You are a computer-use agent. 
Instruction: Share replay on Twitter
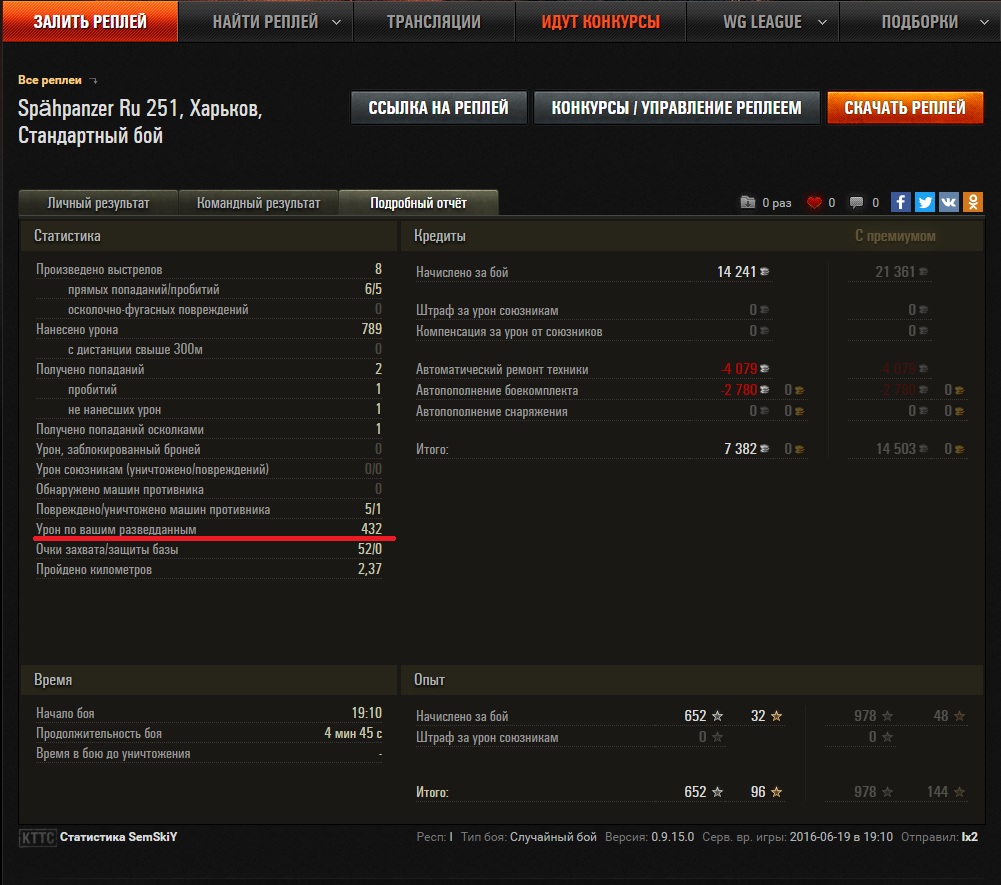(x=924, y=202)
